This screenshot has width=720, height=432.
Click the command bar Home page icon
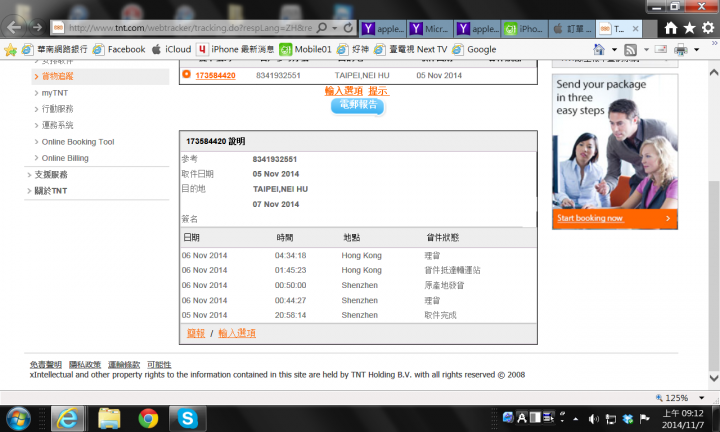pyautogui.click(x=599, y=49)
